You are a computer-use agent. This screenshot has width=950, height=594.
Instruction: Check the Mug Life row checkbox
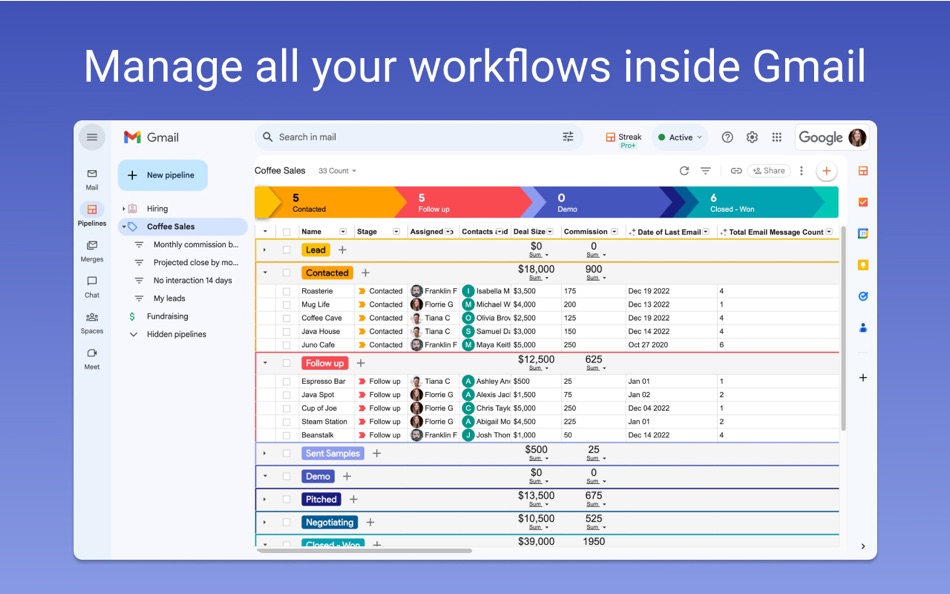point(287,304)
